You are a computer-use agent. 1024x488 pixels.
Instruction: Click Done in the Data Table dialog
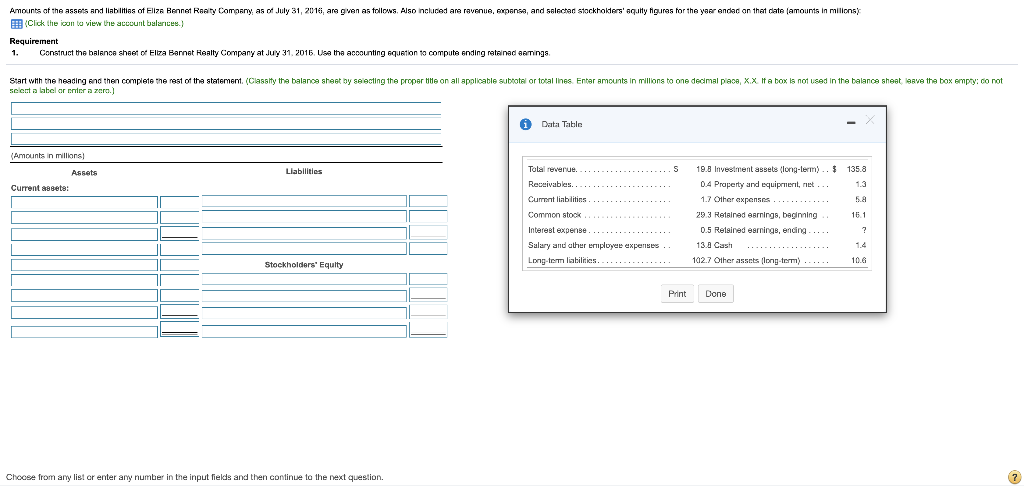coord(716,294)
